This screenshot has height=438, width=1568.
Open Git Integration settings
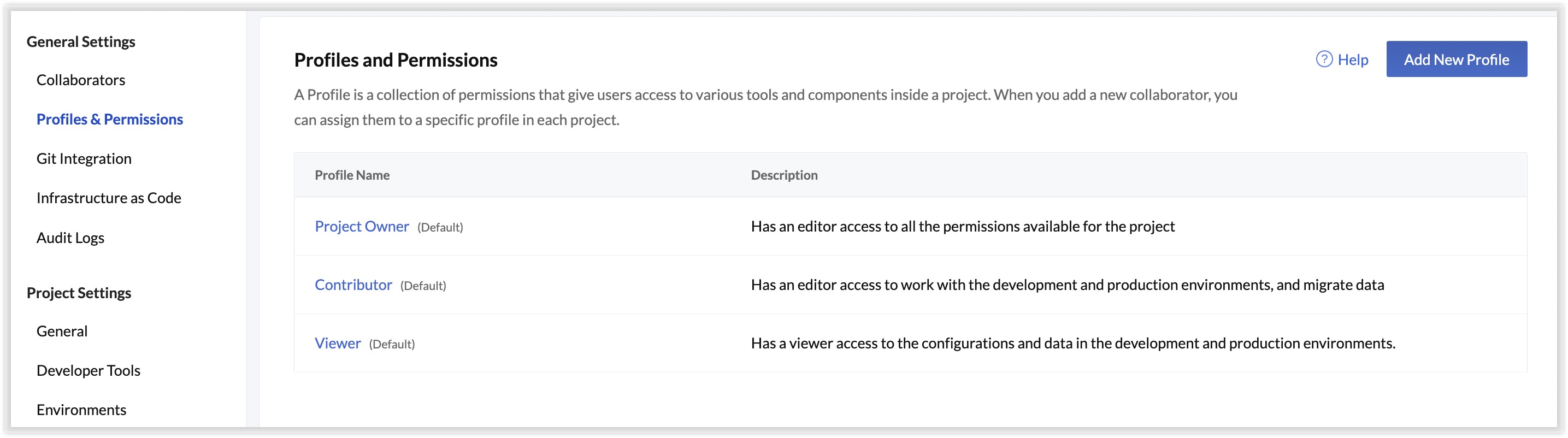(84, 159)
